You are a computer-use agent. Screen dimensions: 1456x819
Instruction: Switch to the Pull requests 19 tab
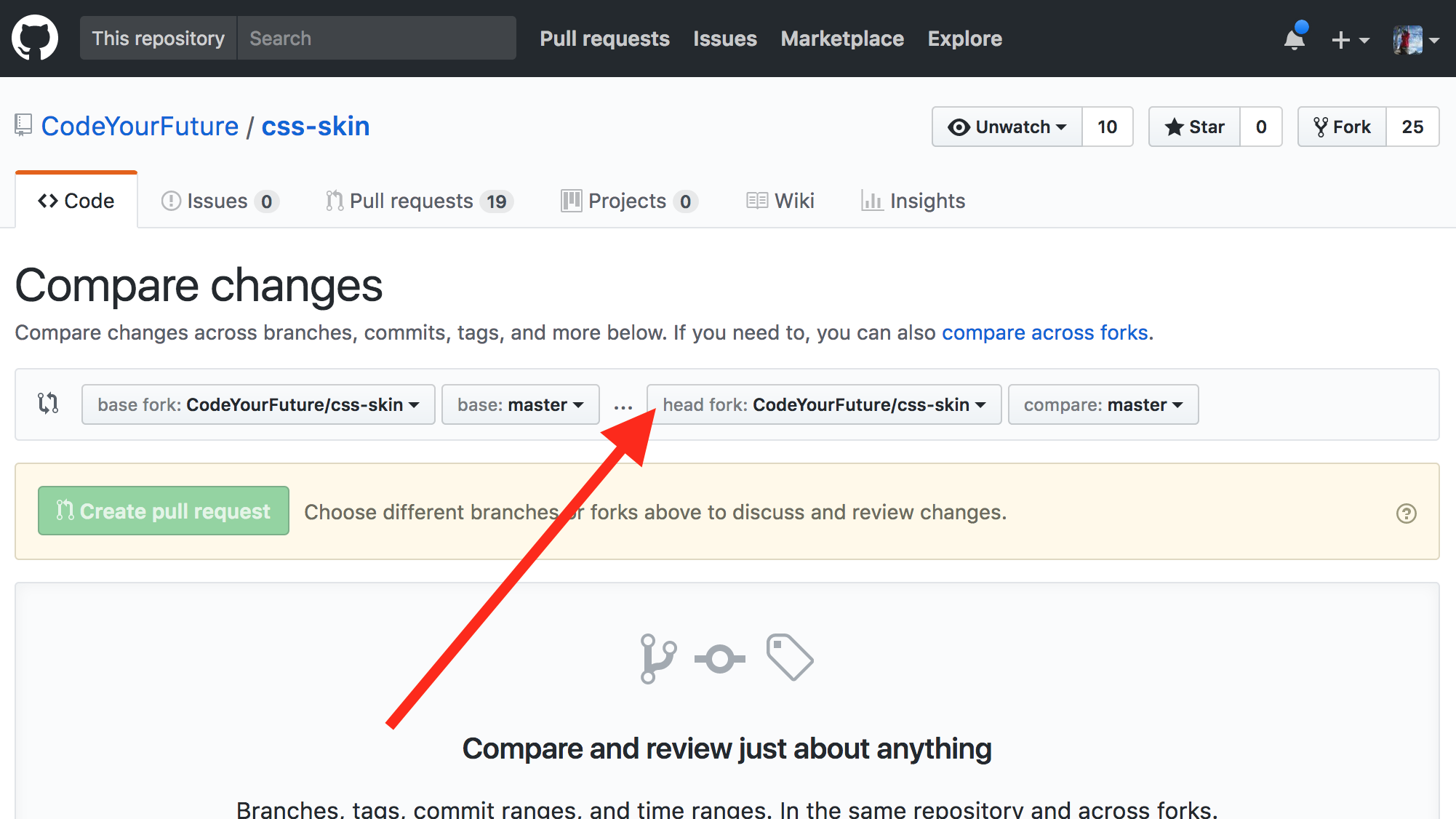[x=420, y=201]
